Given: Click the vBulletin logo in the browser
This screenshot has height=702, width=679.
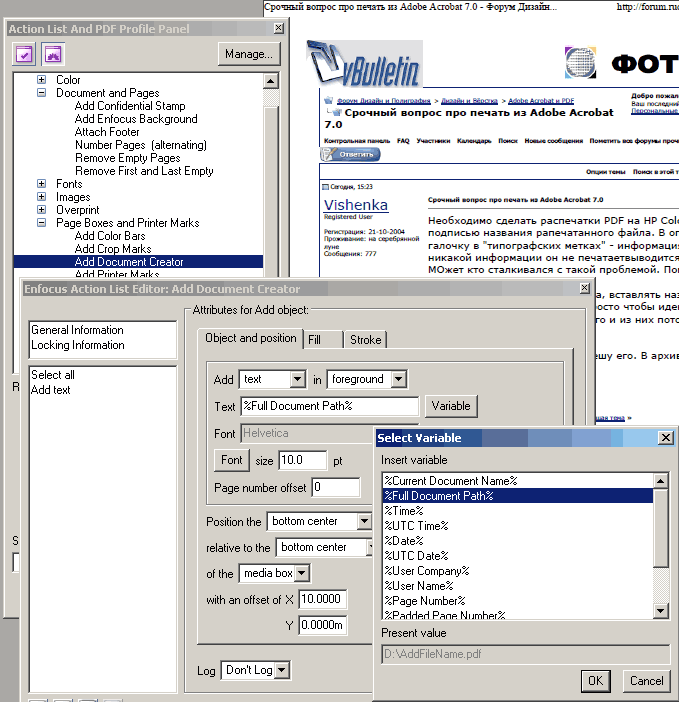Looking at the screenshot, I should (365, 64).
